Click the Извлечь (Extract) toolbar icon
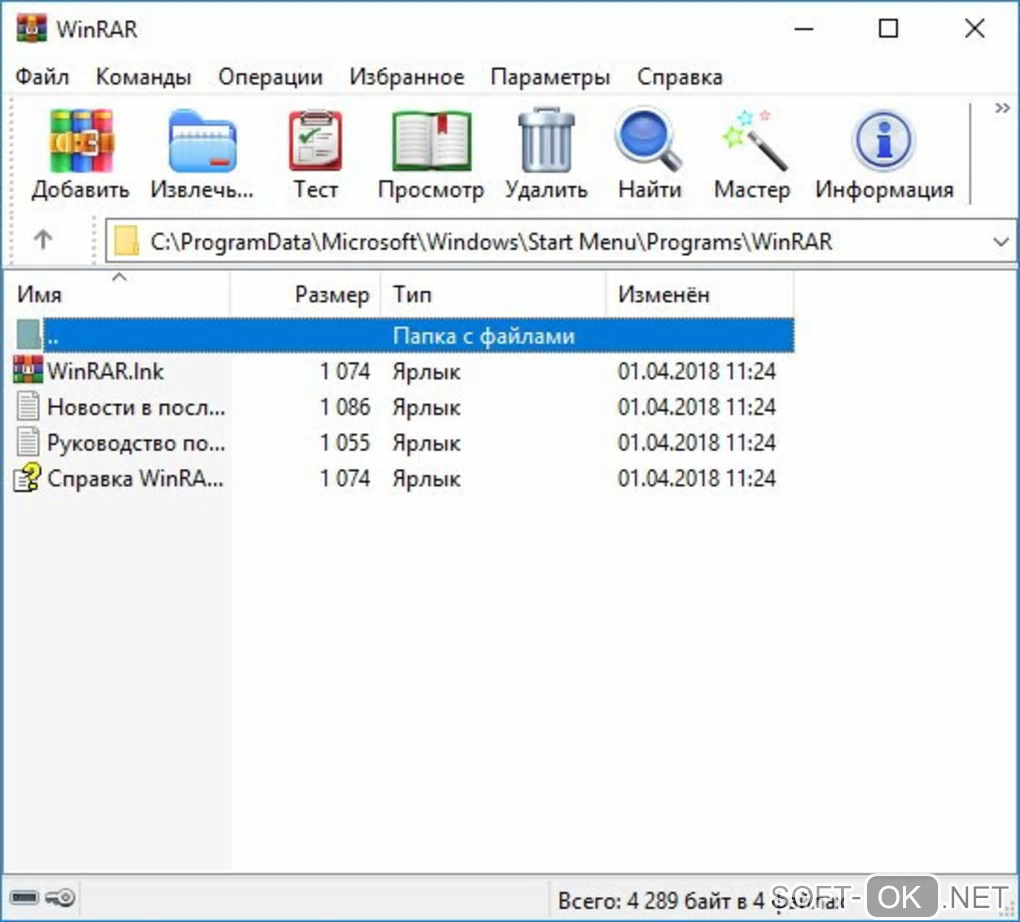The image size is (1020, 922). coord(202,154)
